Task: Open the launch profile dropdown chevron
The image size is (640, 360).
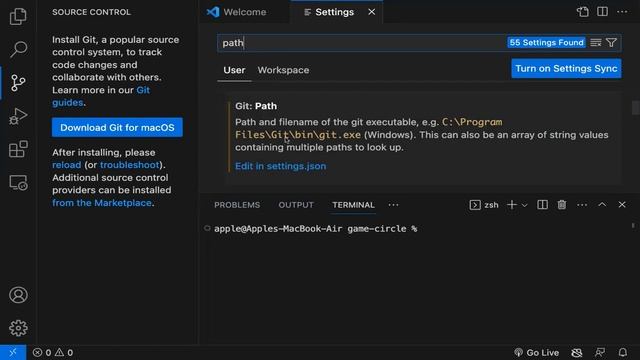Action: pyautogui.click(x=524, y=205)
